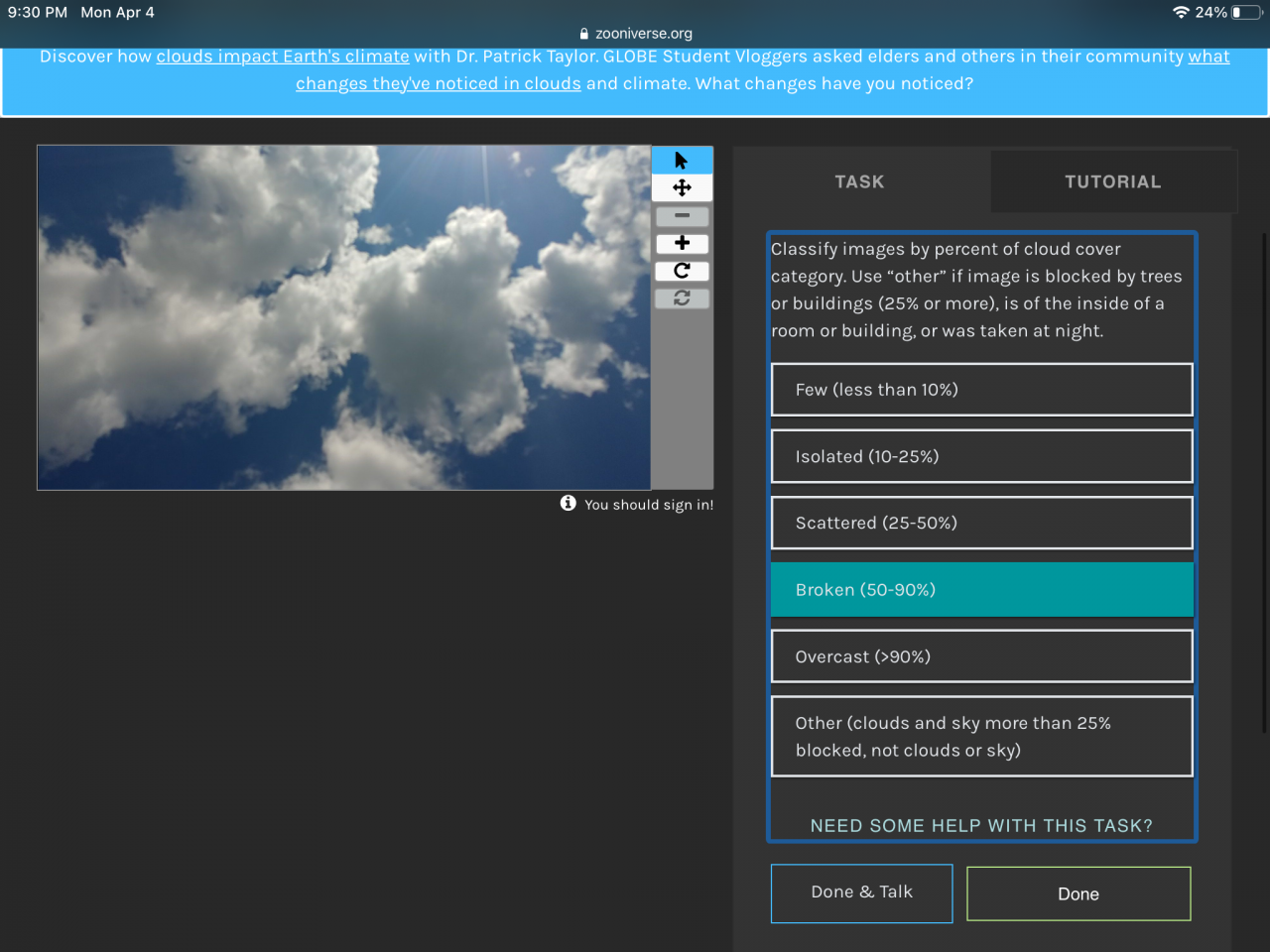The image size is (1270, 952).
Task: Tap the 9:30 PM clock
Action: pyautogui.click(x=38, y=12)
